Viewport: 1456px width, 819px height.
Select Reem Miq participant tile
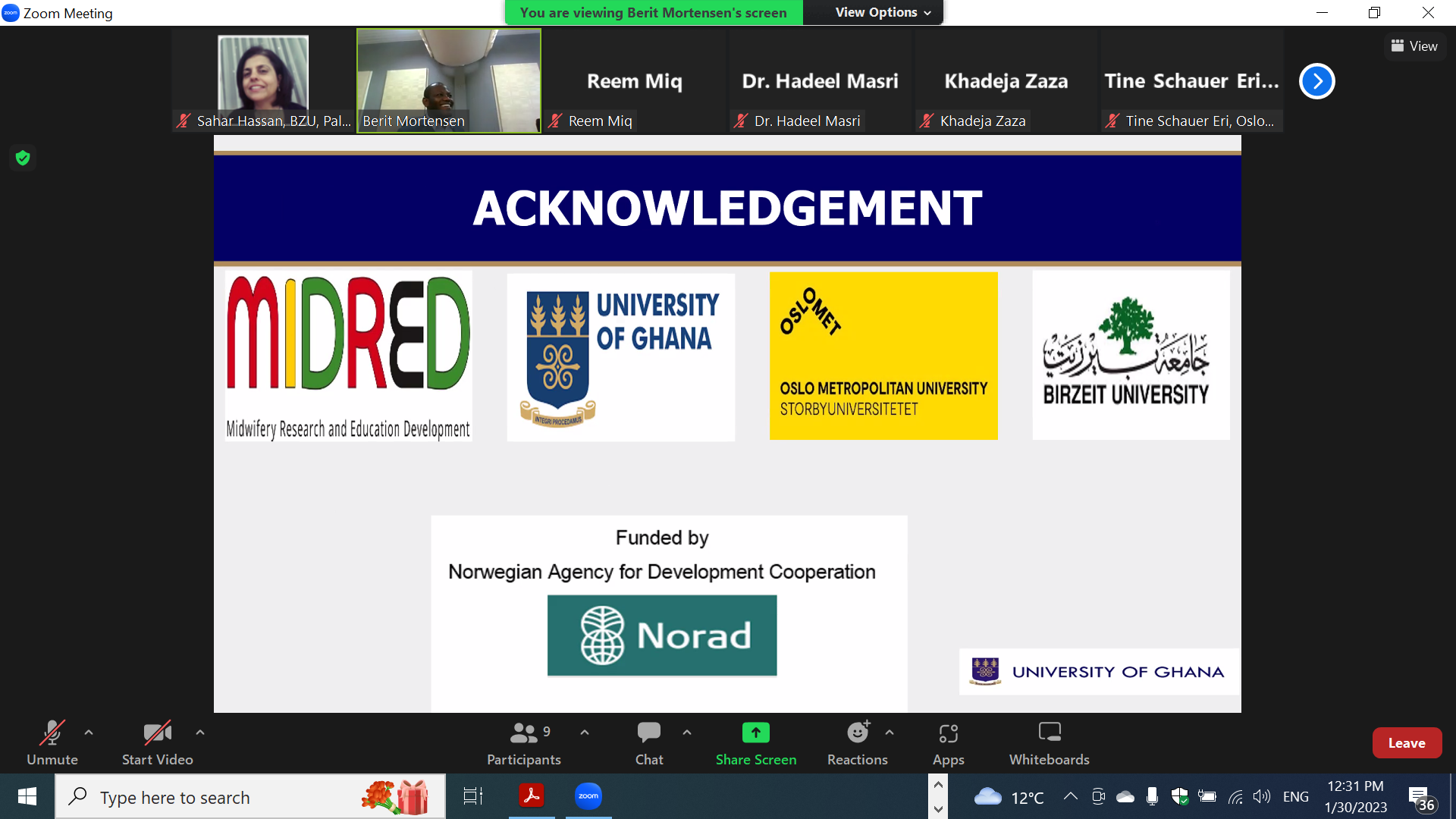tap(635, 80)
